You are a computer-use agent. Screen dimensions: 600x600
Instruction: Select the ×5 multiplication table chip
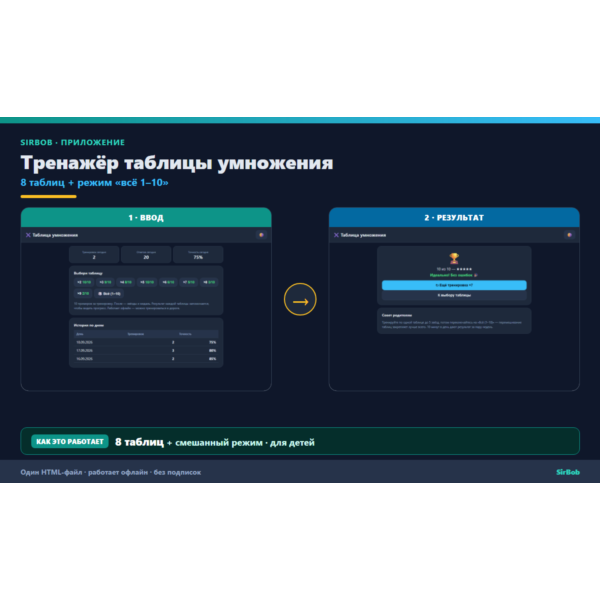[x=147, y=282]
